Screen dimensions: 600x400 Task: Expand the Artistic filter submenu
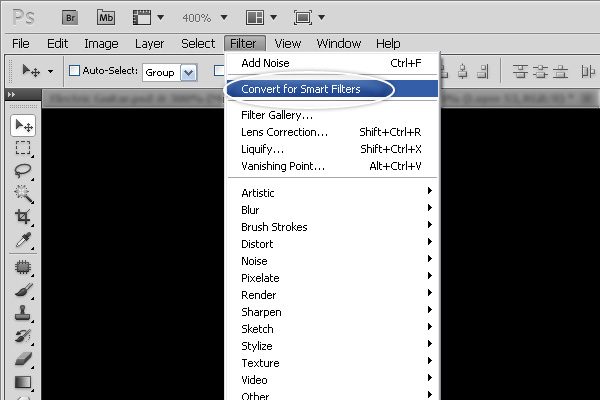333,193
